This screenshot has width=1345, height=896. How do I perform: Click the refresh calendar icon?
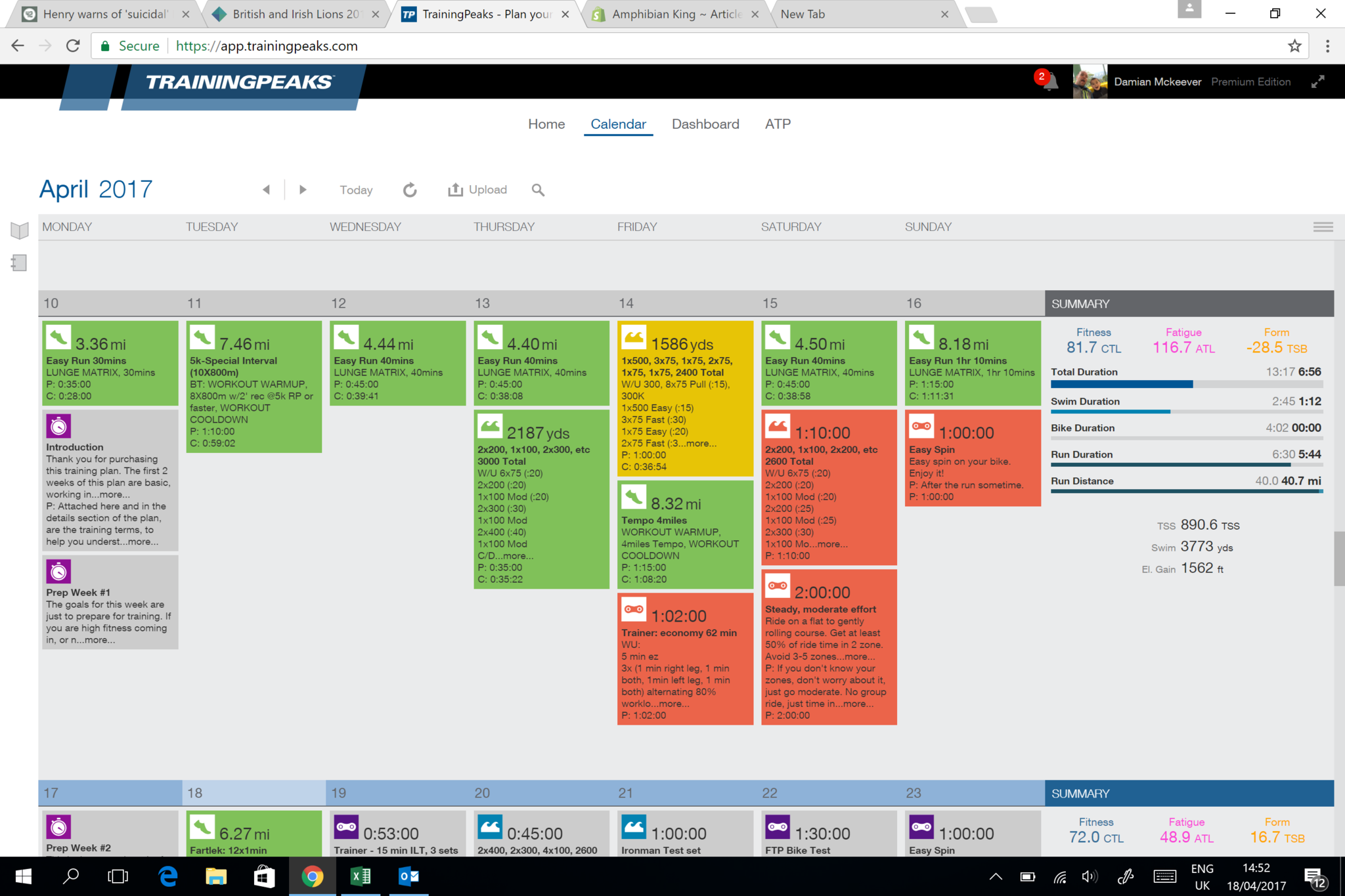tap(410, 190)
